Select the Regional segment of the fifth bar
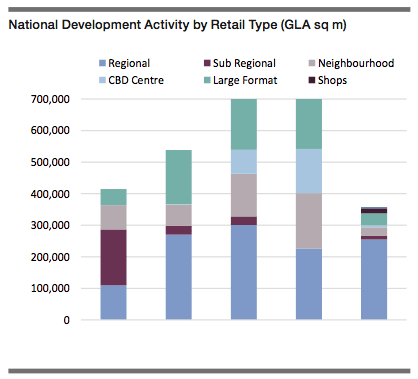 [374, 279]
